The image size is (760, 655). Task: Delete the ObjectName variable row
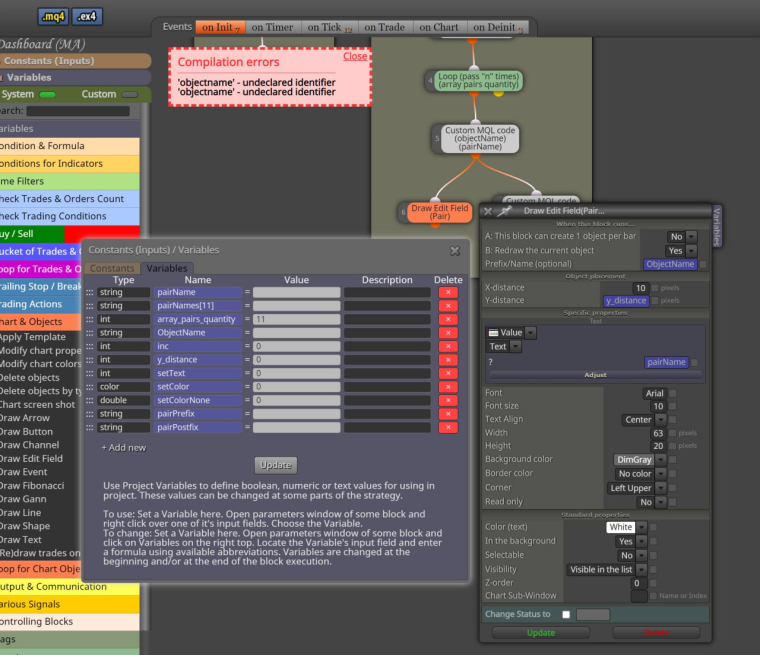(x=448, y=333)
